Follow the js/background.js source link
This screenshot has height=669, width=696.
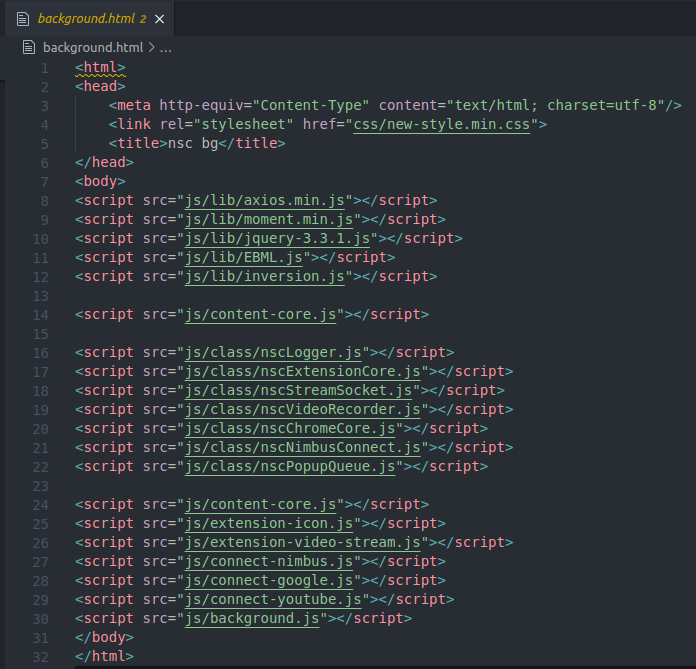pos(252,618)
